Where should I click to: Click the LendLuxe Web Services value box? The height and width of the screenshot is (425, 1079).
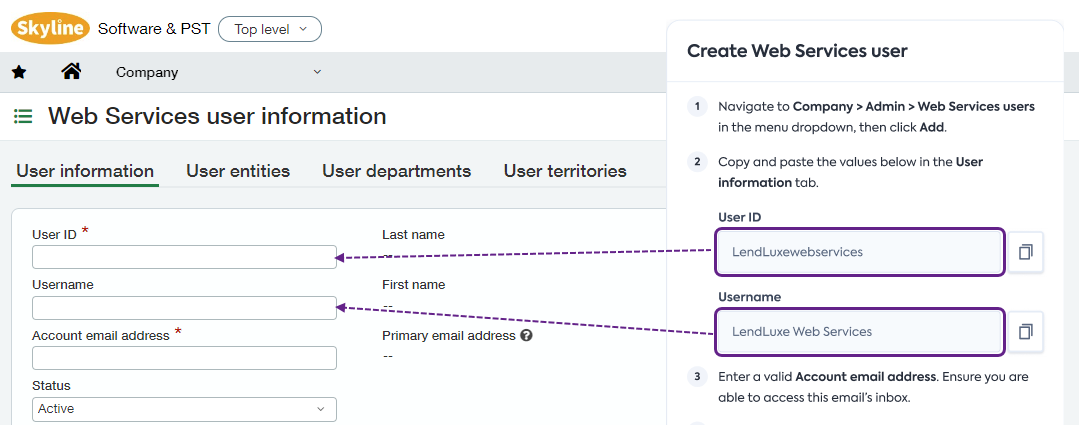point(859,332)
